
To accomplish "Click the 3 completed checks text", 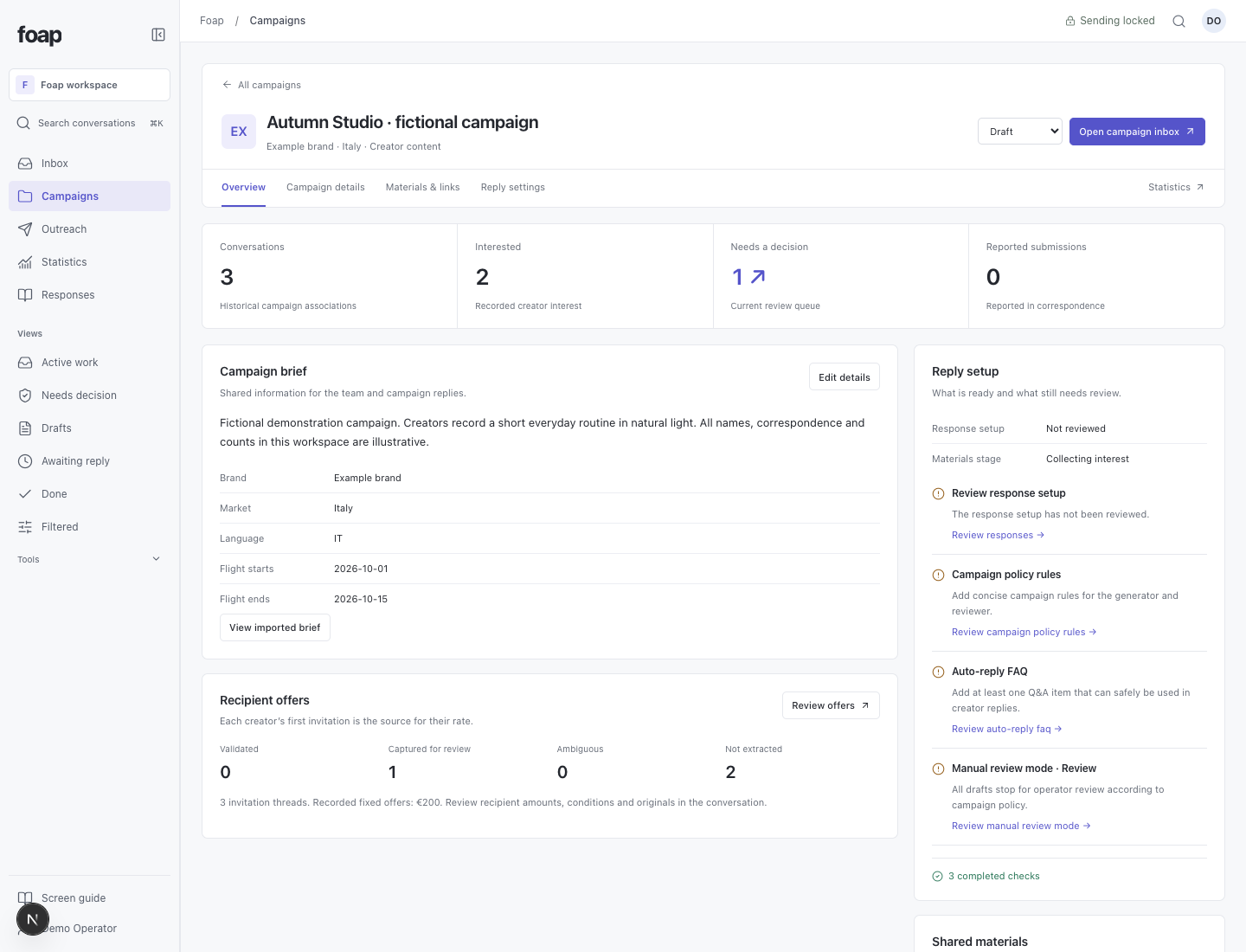I will [994, 876].
